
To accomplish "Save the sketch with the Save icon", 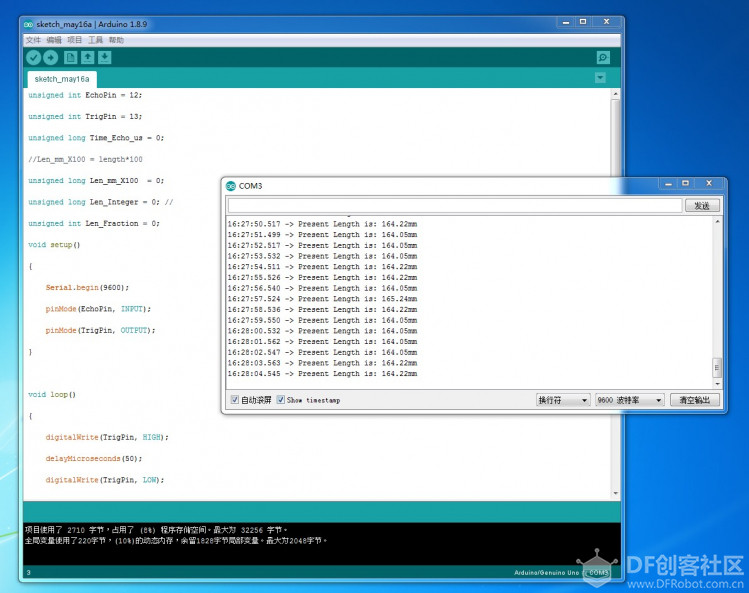I will (105, 58).
